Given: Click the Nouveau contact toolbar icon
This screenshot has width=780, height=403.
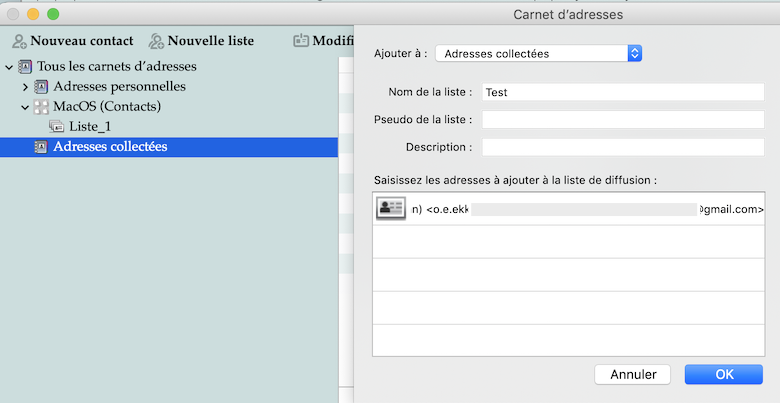Looking at the screenshot, I should [x=19, y=41].
